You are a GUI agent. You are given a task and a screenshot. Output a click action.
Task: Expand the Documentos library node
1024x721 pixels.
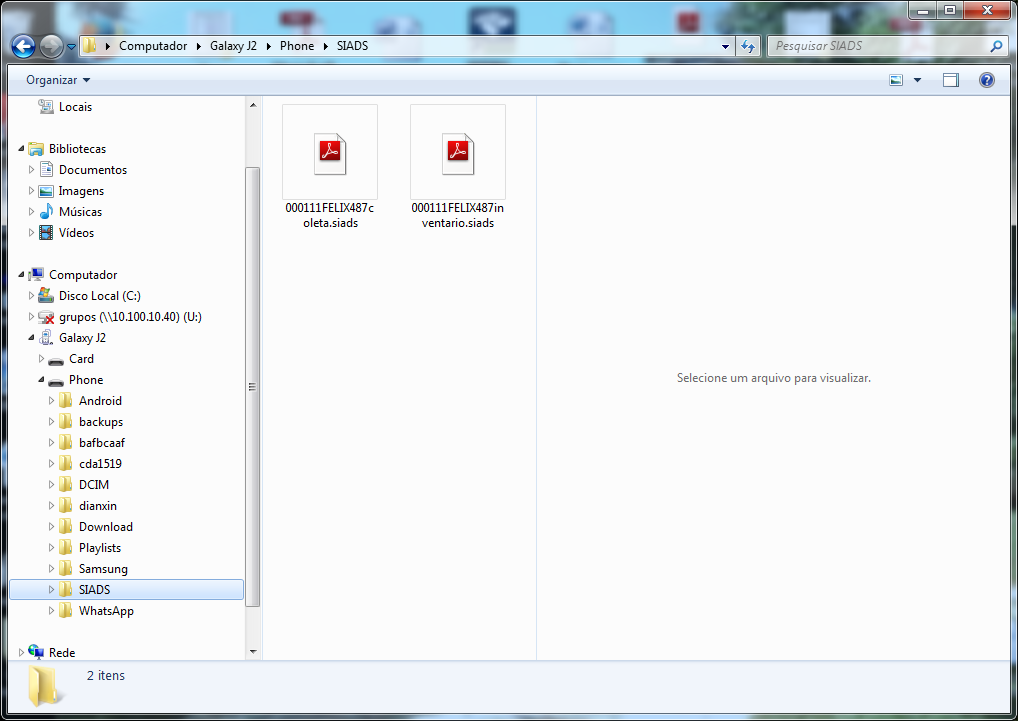tap(31, 170)
